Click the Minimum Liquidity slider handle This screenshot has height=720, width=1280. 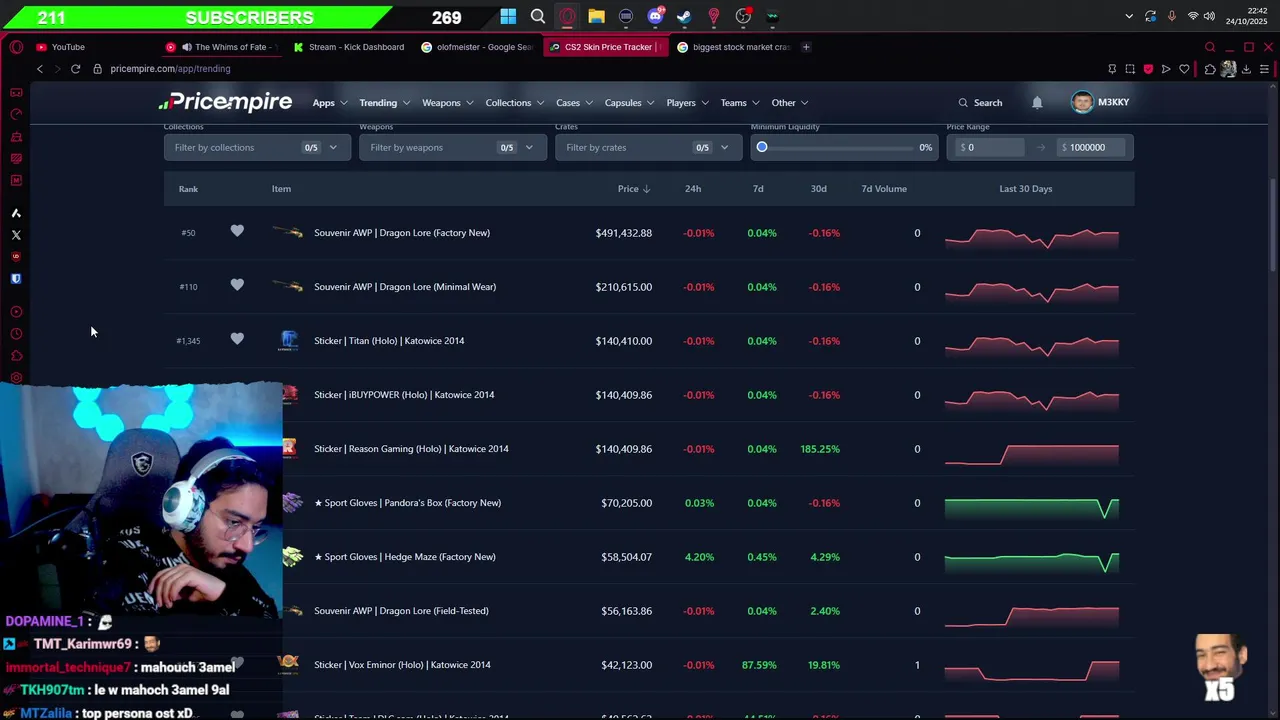point(762,147)
